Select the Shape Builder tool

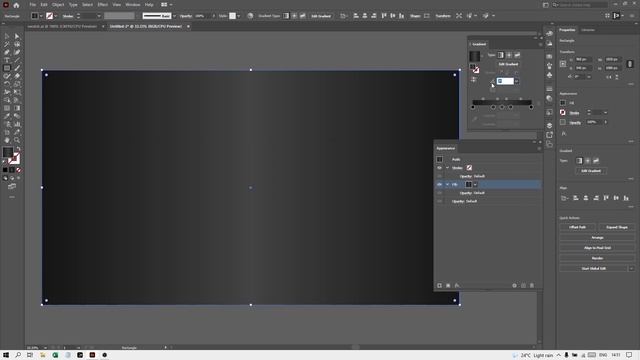tap(7, 100)
